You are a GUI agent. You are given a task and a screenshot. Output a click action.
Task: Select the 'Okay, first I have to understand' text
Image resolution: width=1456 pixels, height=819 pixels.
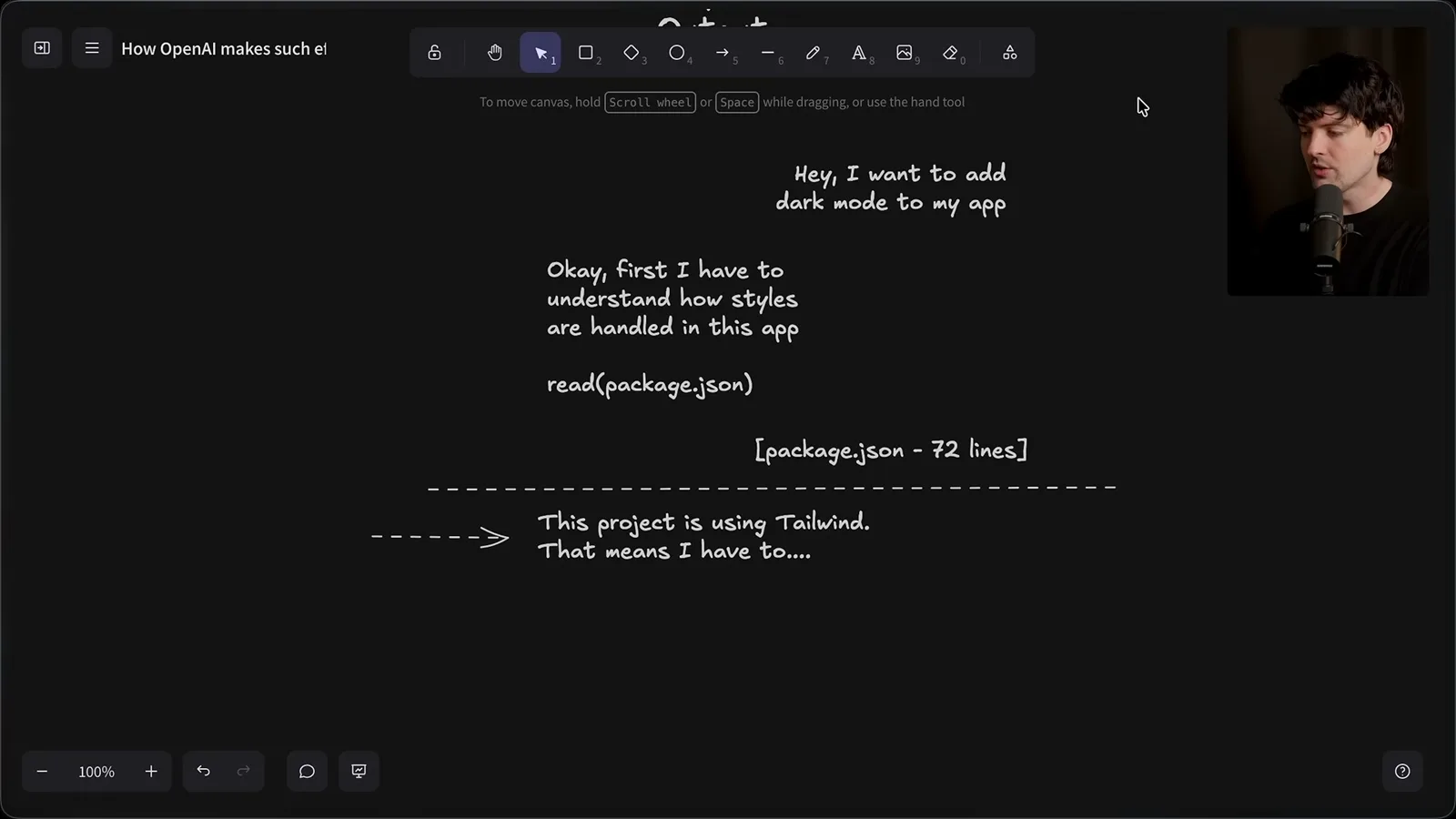(x=672, y=299)
